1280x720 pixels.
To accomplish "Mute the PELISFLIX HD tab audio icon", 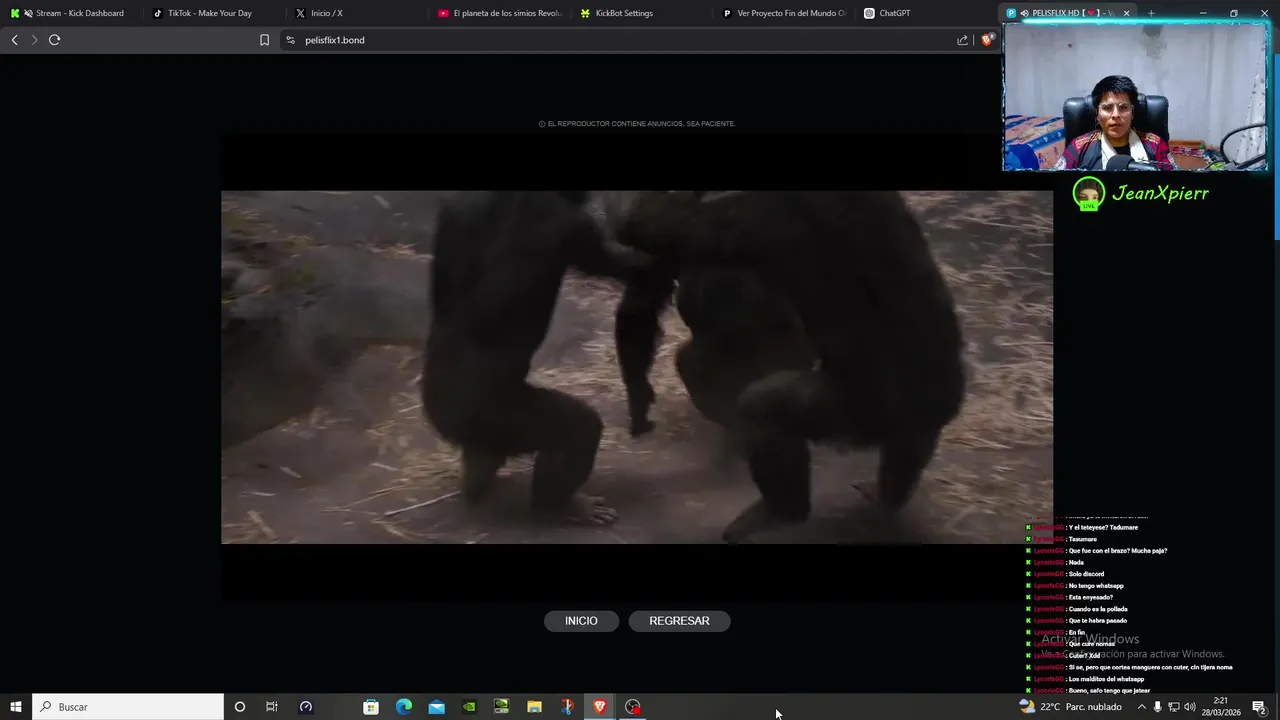I will (x=1024, y=13).
